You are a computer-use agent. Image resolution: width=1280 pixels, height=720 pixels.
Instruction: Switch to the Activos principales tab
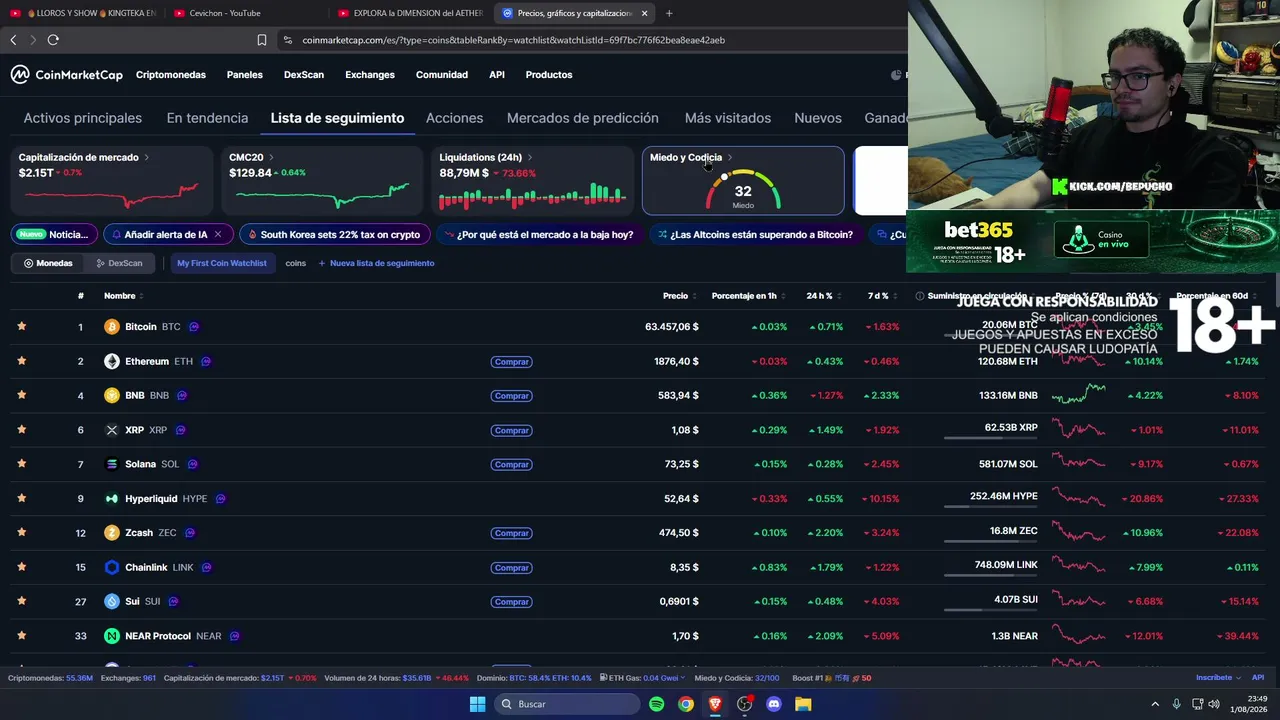pos(83,118)
